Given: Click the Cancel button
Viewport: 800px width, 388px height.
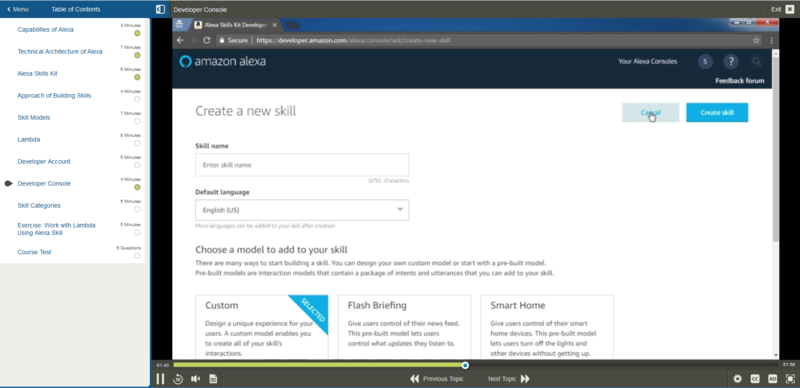Looking at the screenshot, I should tap(651, 112).
